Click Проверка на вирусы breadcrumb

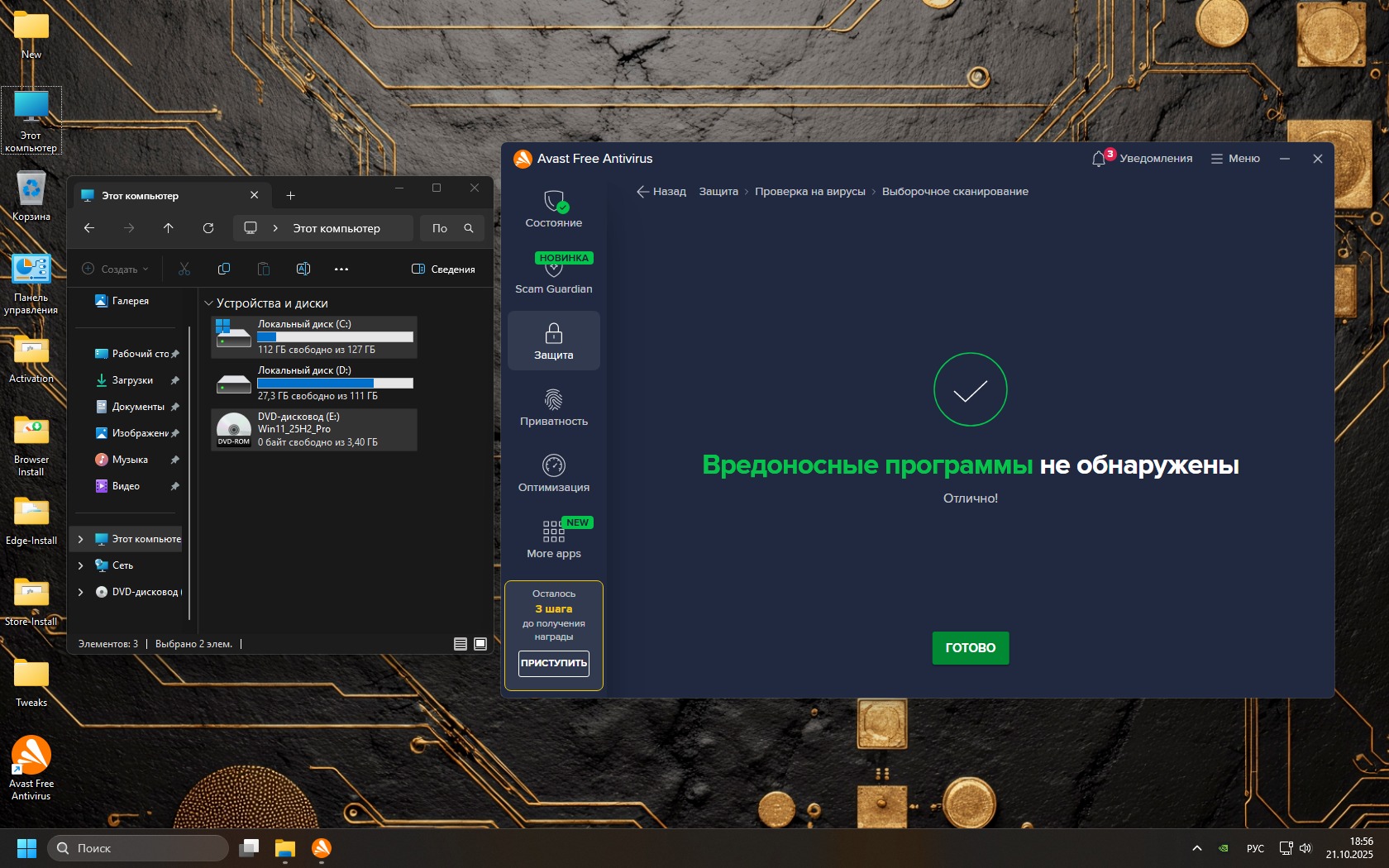pyautogui.click(x=810, y=191)
